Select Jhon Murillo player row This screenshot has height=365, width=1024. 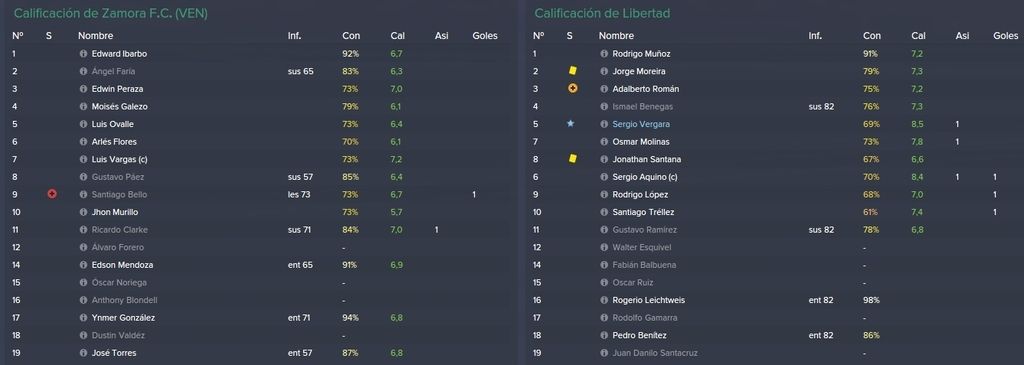coord(256,212)
